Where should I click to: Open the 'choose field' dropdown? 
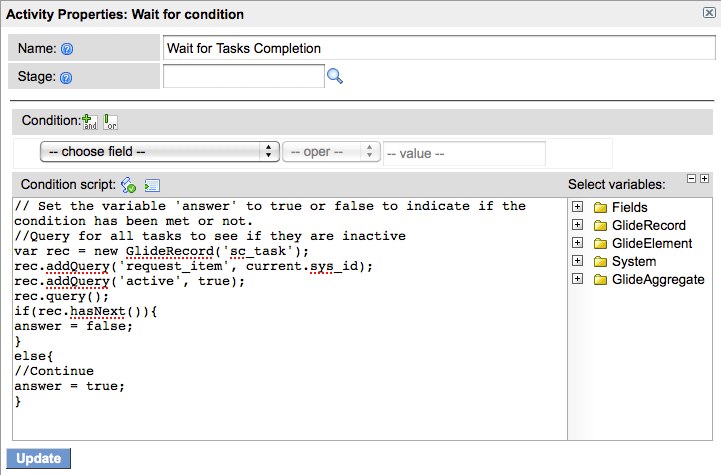tap(159, 151)
